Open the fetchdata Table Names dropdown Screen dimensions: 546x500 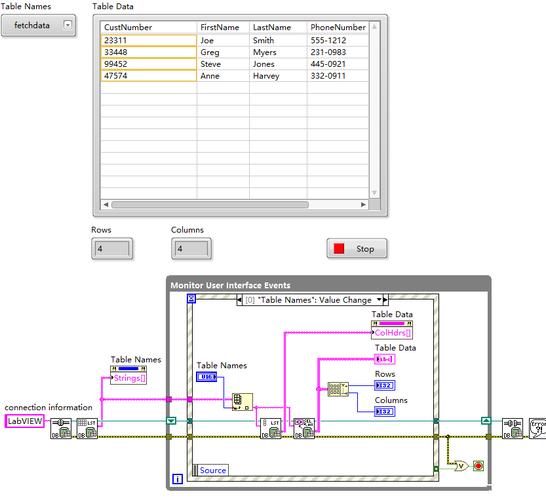click(68, 25)
